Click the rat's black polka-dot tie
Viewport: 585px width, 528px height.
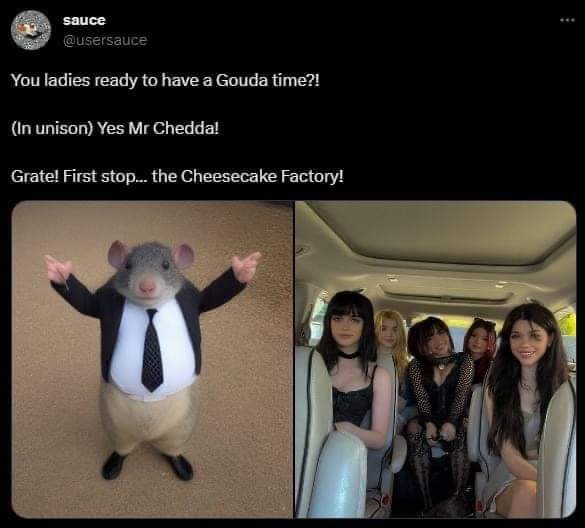coord(152,350)
